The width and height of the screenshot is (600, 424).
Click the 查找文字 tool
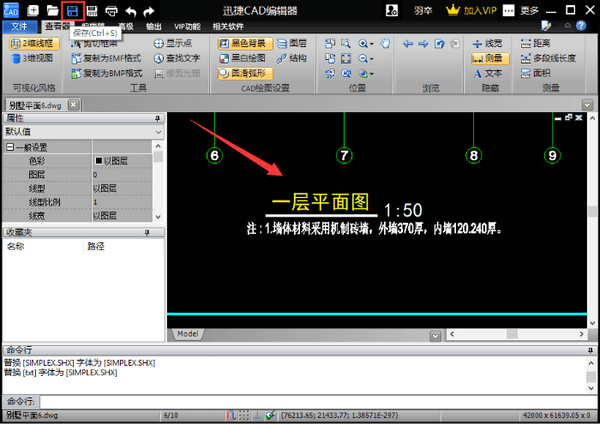tap(177, 58)
